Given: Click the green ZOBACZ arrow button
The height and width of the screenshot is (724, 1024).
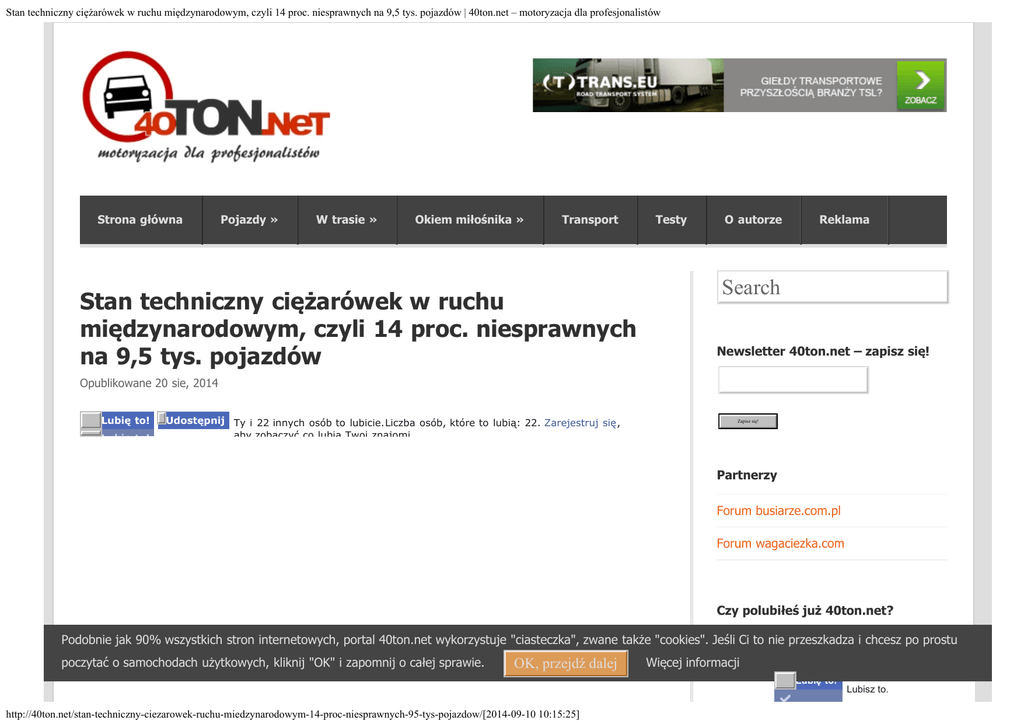Looking at the screenshot, I should pos(920,85).
